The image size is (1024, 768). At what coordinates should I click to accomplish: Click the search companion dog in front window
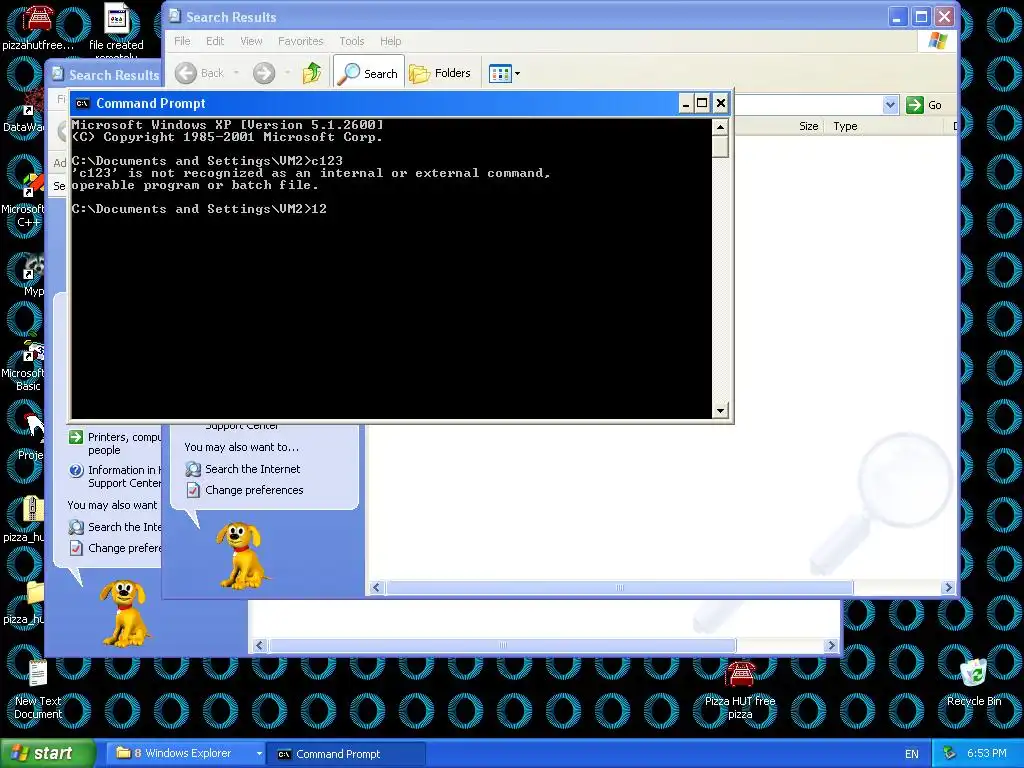tap(241, 556)
